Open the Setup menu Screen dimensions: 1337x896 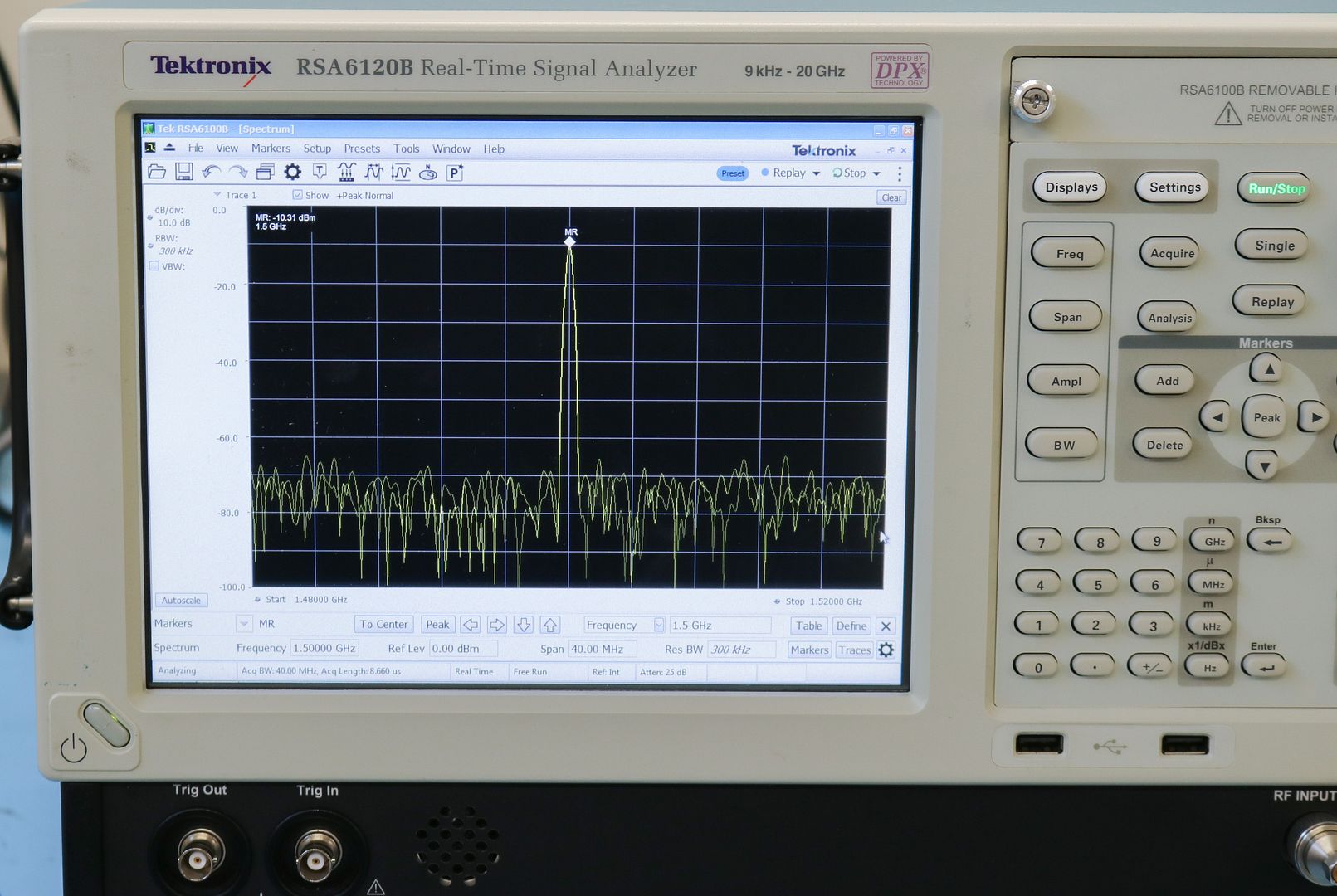(317, 149)
